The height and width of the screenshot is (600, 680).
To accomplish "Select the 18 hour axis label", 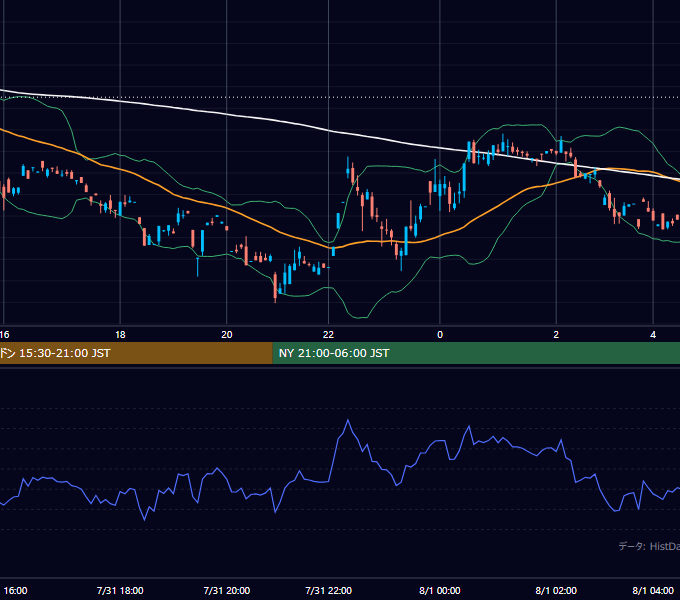I will [x=120, y=335].
